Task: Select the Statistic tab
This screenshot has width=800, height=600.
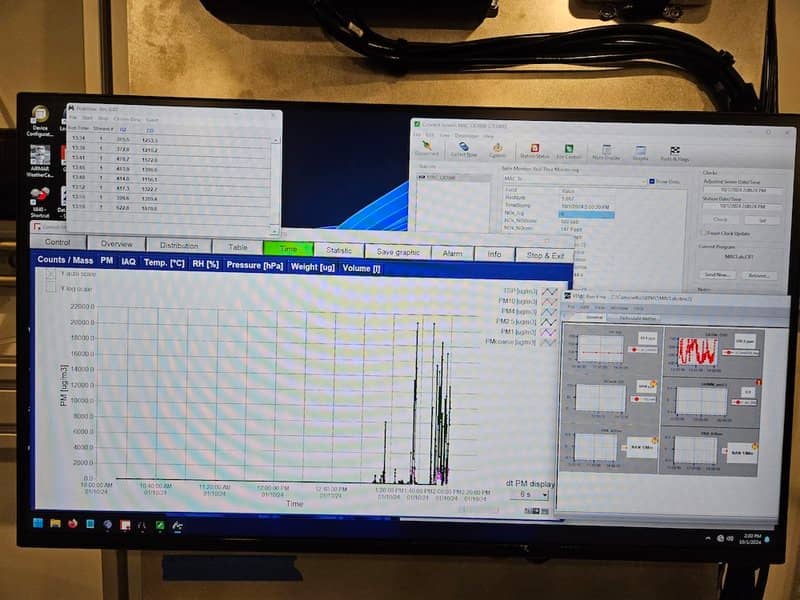Action: click(338, 250)
